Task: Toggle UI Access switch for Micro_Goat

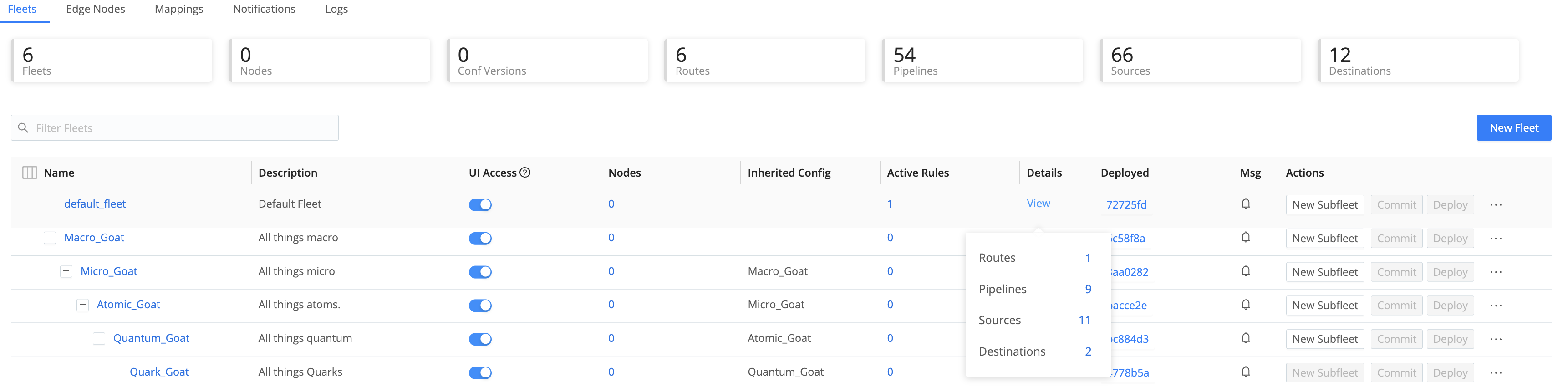Action: click(x=480, y=272)
